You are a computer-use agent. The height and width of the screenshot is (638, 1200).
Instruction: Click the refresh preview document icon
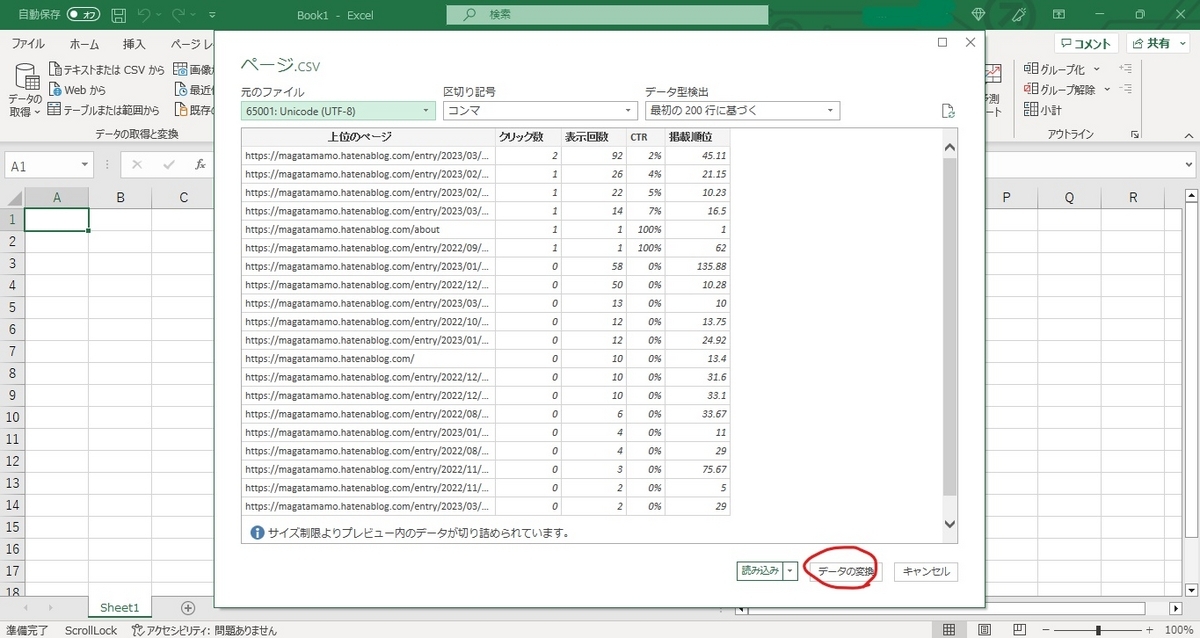pos(948,111)
